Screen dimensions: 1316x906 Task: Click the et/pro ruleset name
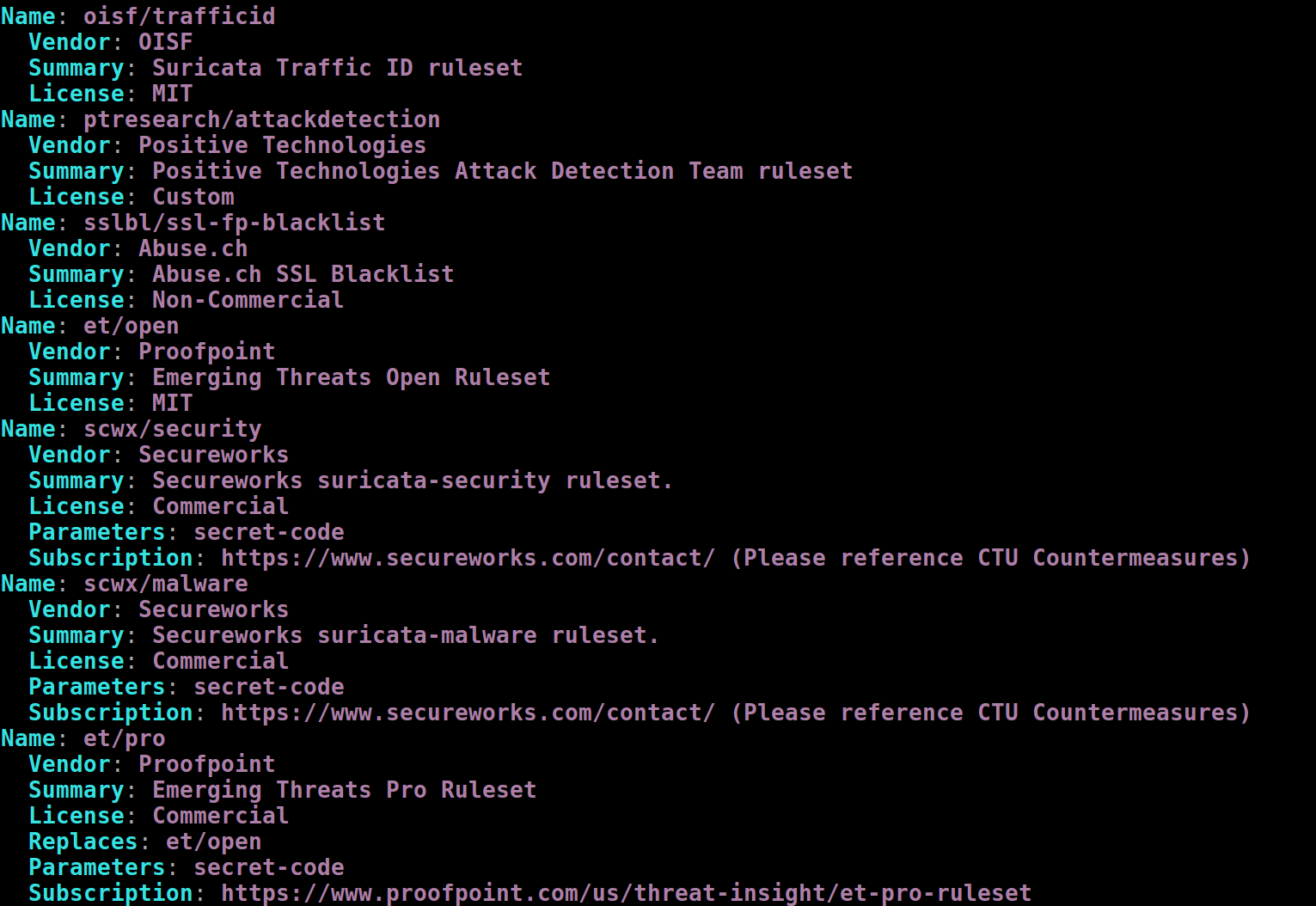point(124,738)
